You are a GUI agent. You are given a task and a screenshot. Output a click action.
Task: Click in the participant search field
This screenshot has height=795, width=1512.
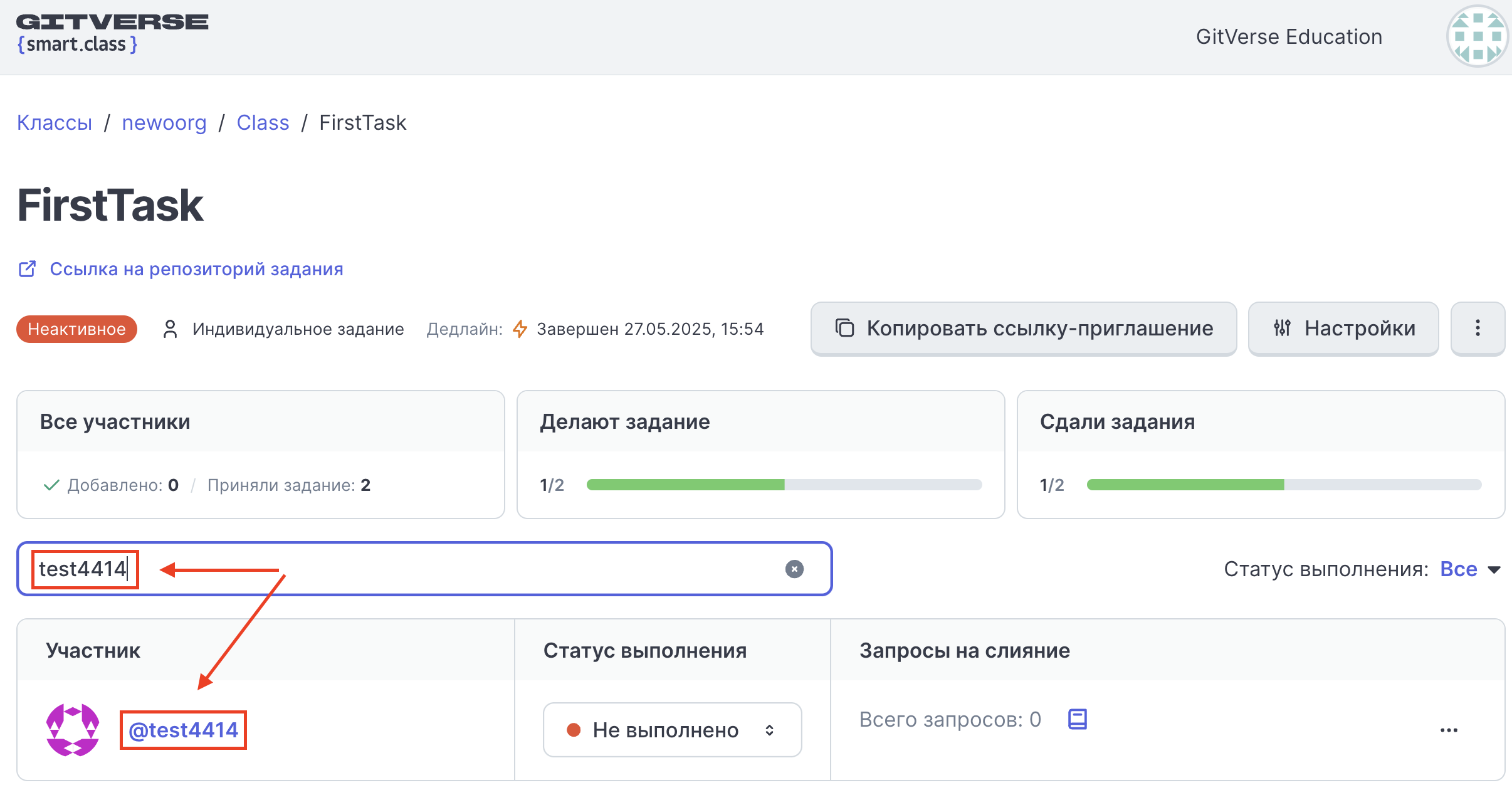(424, 569)
